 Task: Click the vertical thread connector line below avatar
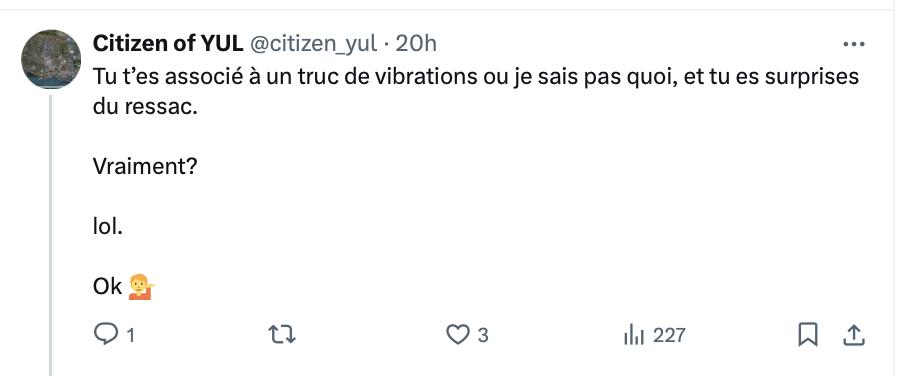click(51, 236)
